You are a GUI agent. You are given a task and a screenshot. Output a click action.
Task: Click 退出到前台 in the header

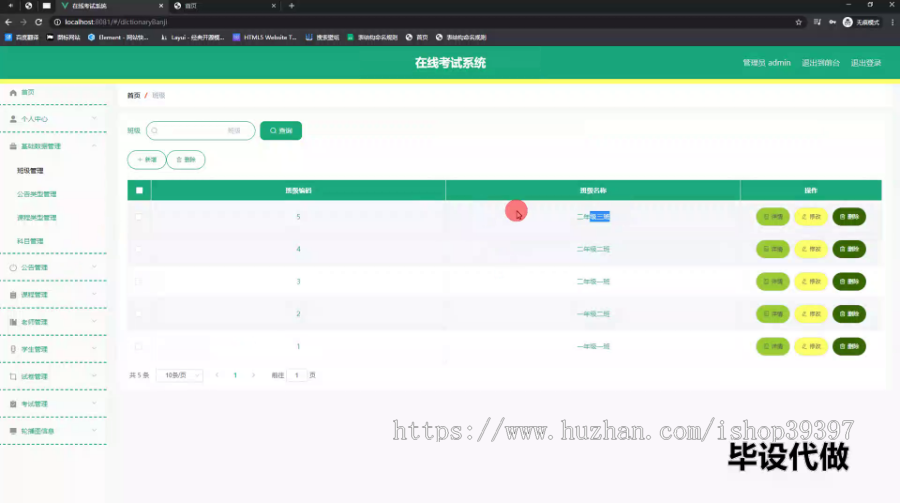tap(820, 63)
